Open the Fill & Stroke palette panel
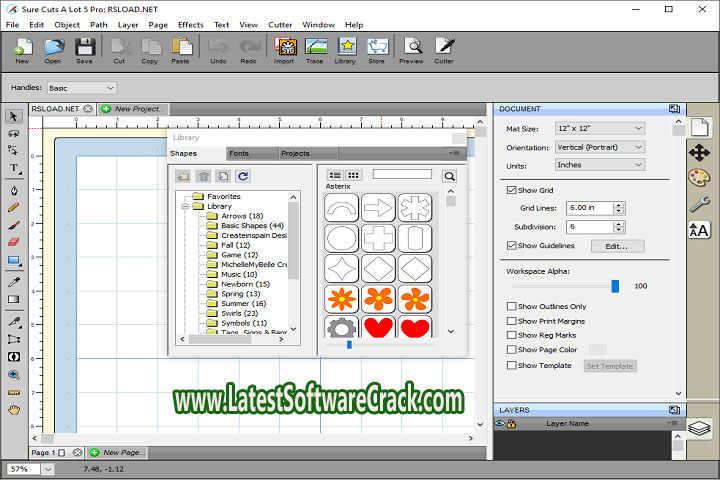 [x=699, y=178]
